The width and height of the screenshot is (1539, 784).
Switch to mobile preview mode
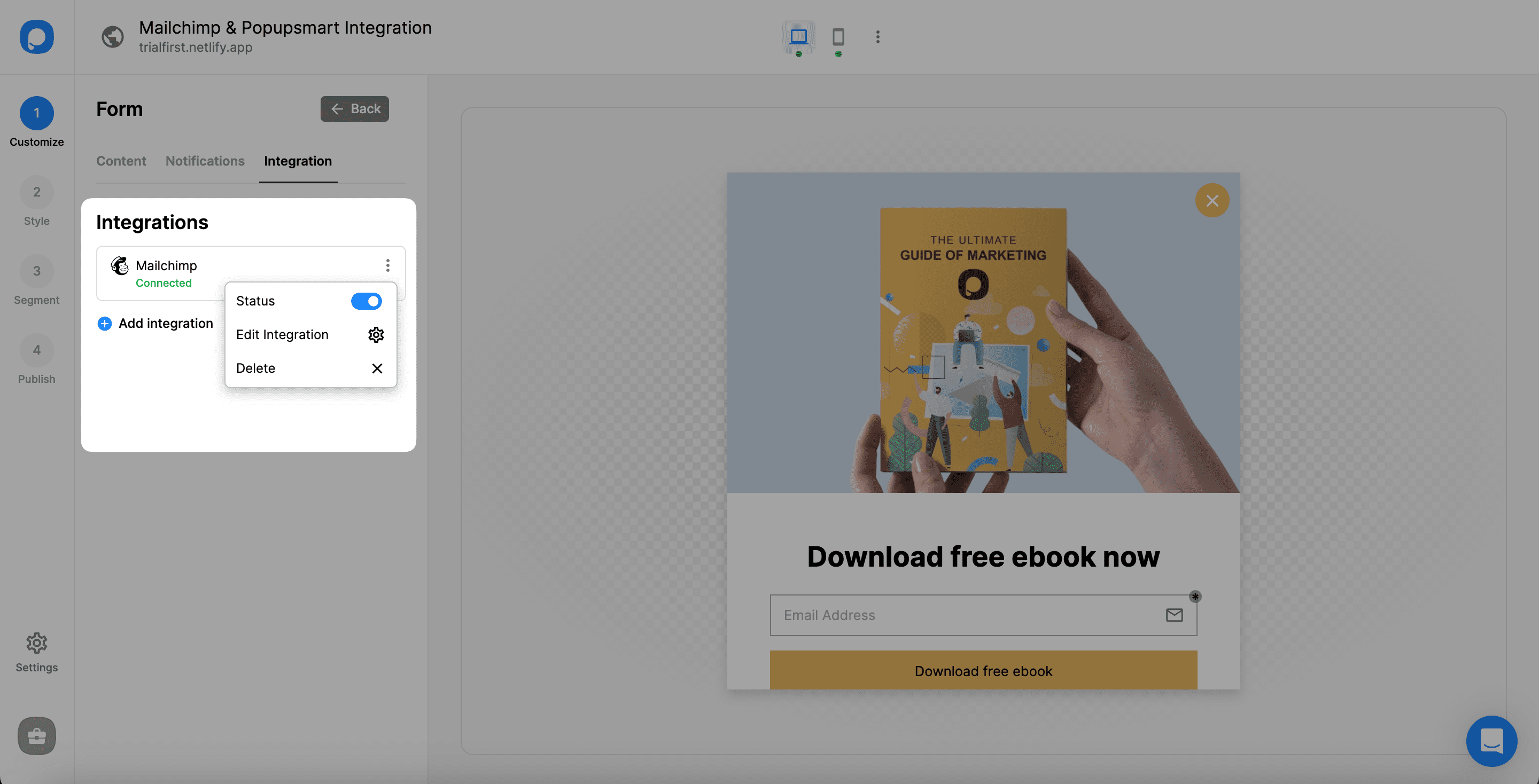click(x=837, y=37)
